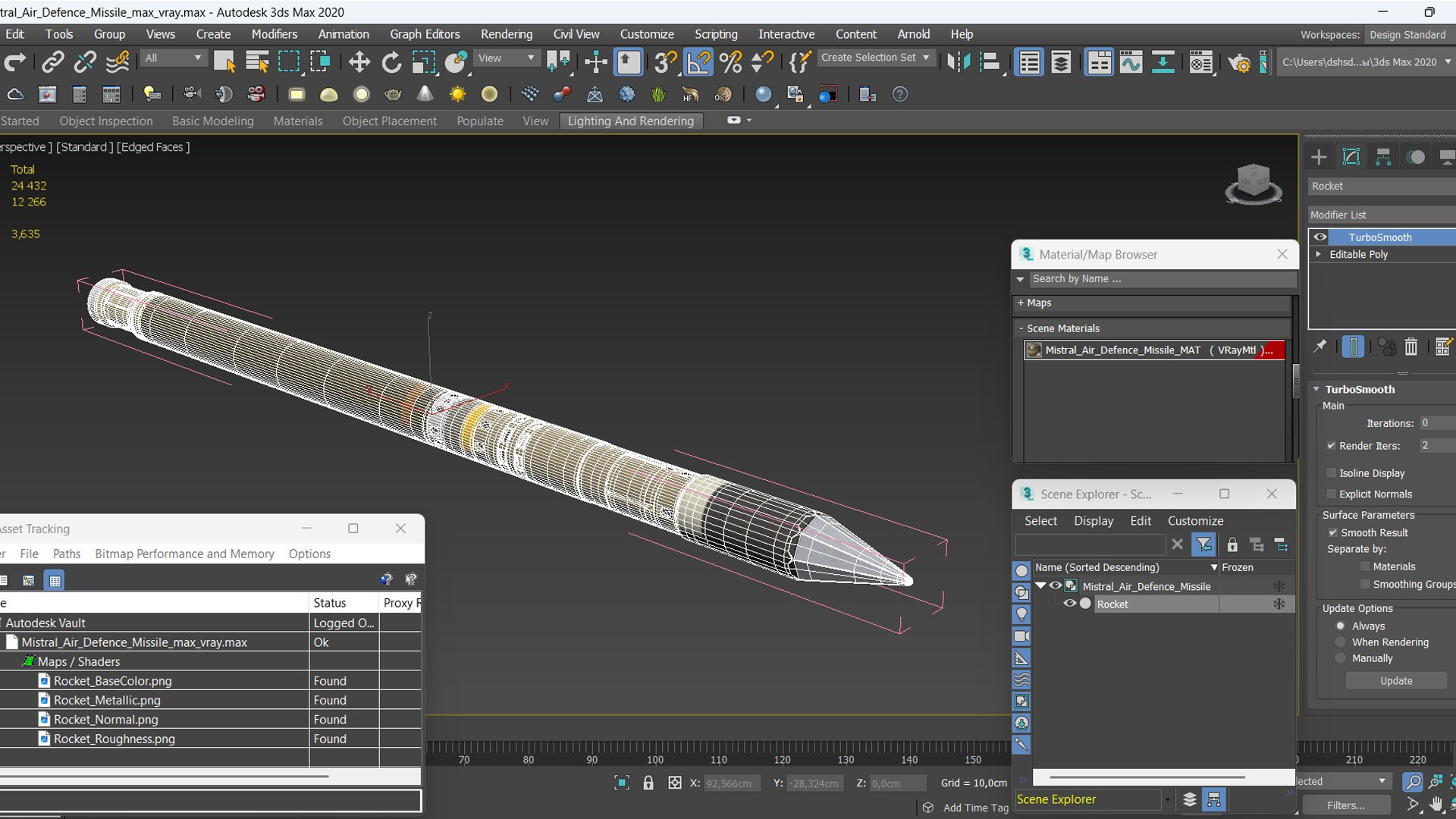Open the Render Setup teapot icon
1456x819 pixels.
1239,63
